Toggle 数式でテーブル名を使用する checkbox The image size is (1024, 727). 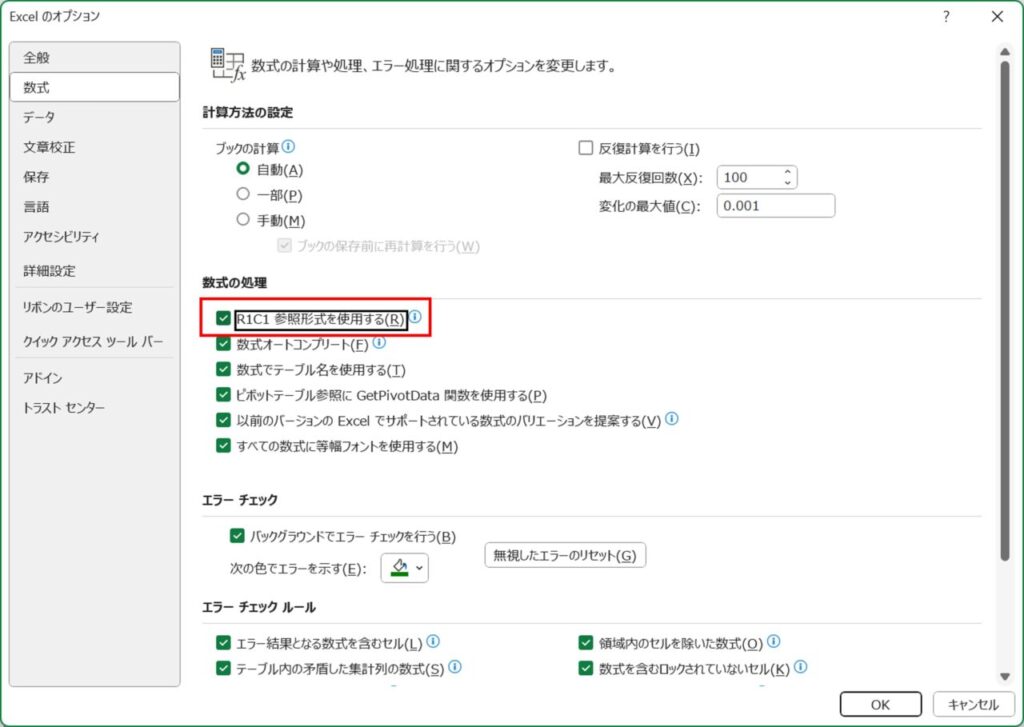pos(223,369)
